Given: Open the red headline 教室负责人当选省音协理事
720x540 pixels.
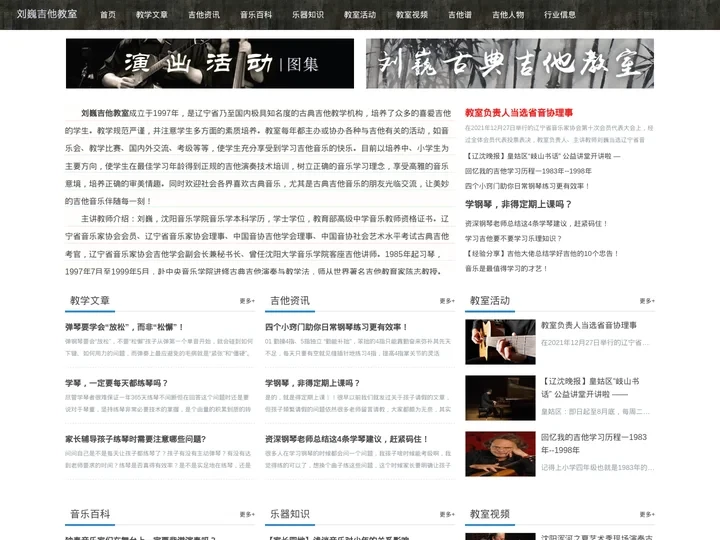Looking at the screenshot, I should tap(519, 112).
